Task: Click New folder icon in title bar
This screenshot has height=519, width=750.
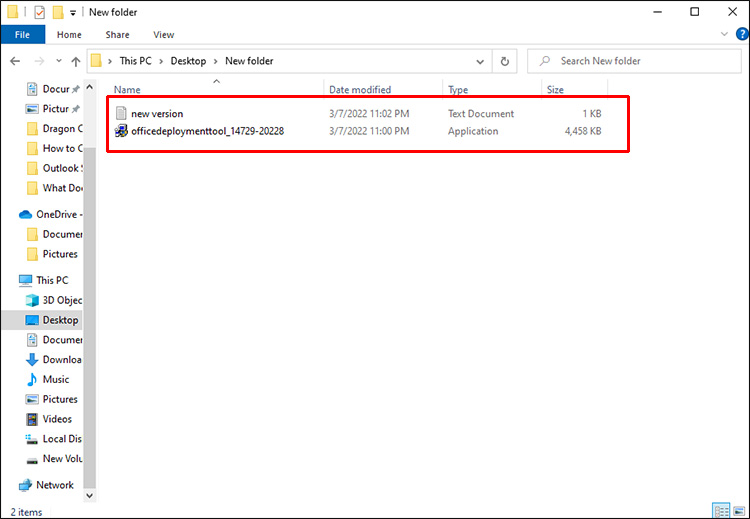Action: tap(58, 12)
